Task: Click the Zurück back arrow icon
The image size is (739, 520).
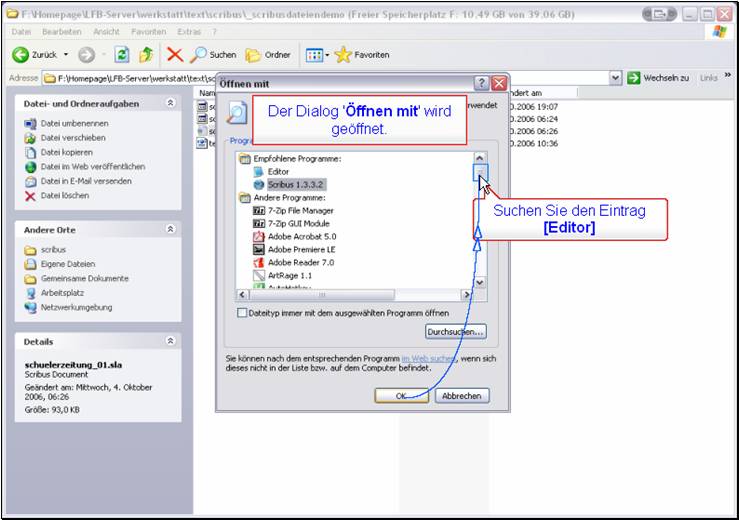Action: tap(20, 55)
